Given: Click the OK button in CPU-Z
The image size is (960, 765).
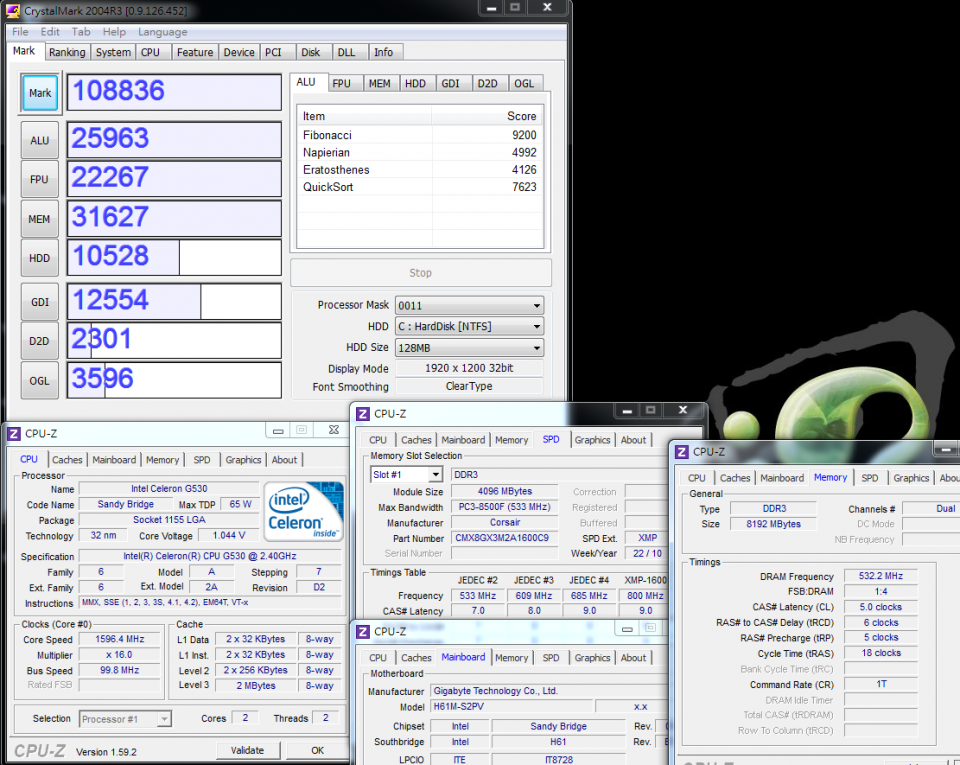Looking at the screenshot, I should (316, 750).
